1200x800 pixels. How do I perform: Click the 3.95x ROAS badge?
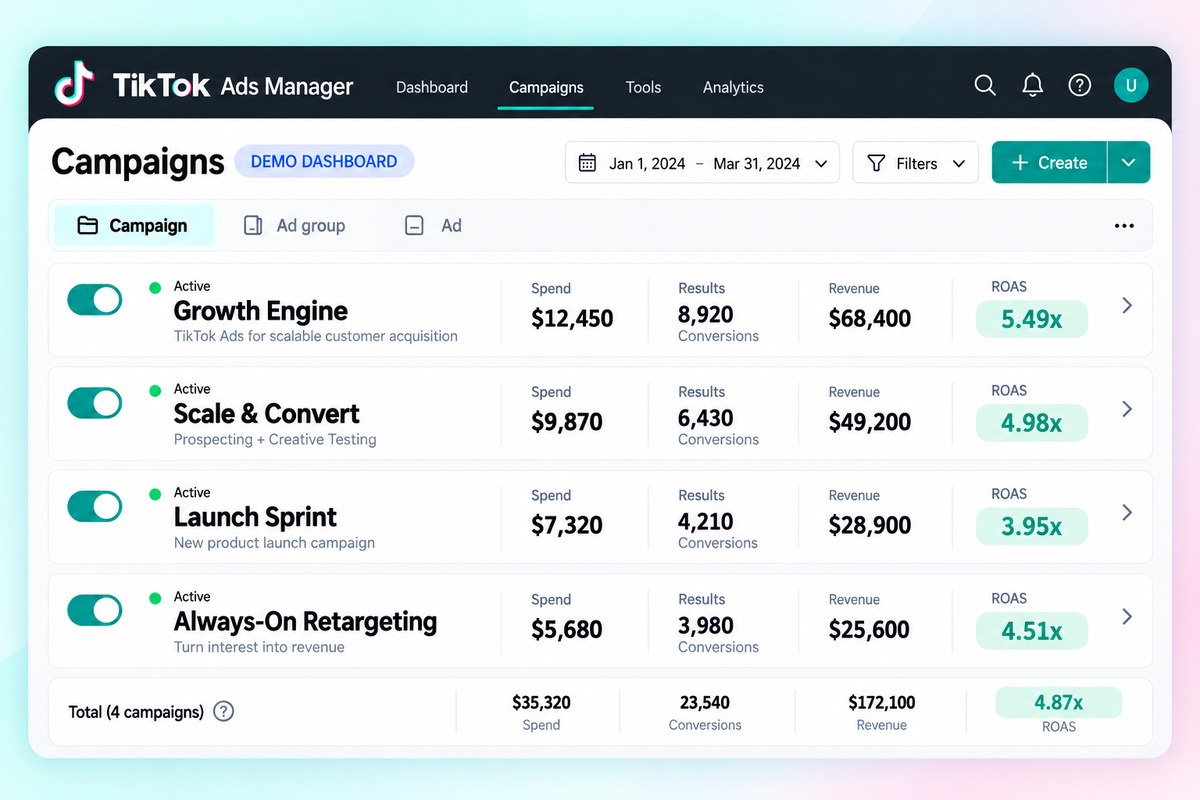pyautogui.click(x=1032, y=526)
